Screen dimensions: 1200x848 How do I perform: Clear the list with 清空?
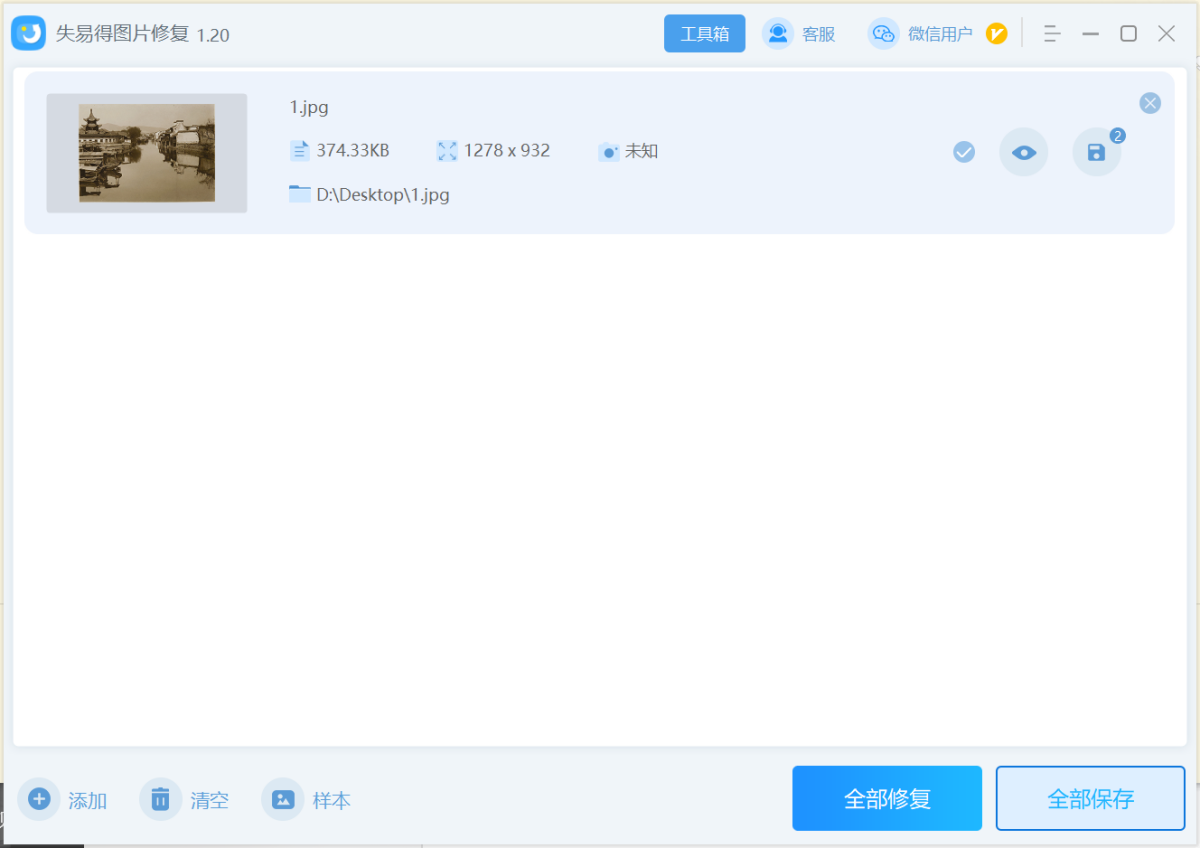160,799
